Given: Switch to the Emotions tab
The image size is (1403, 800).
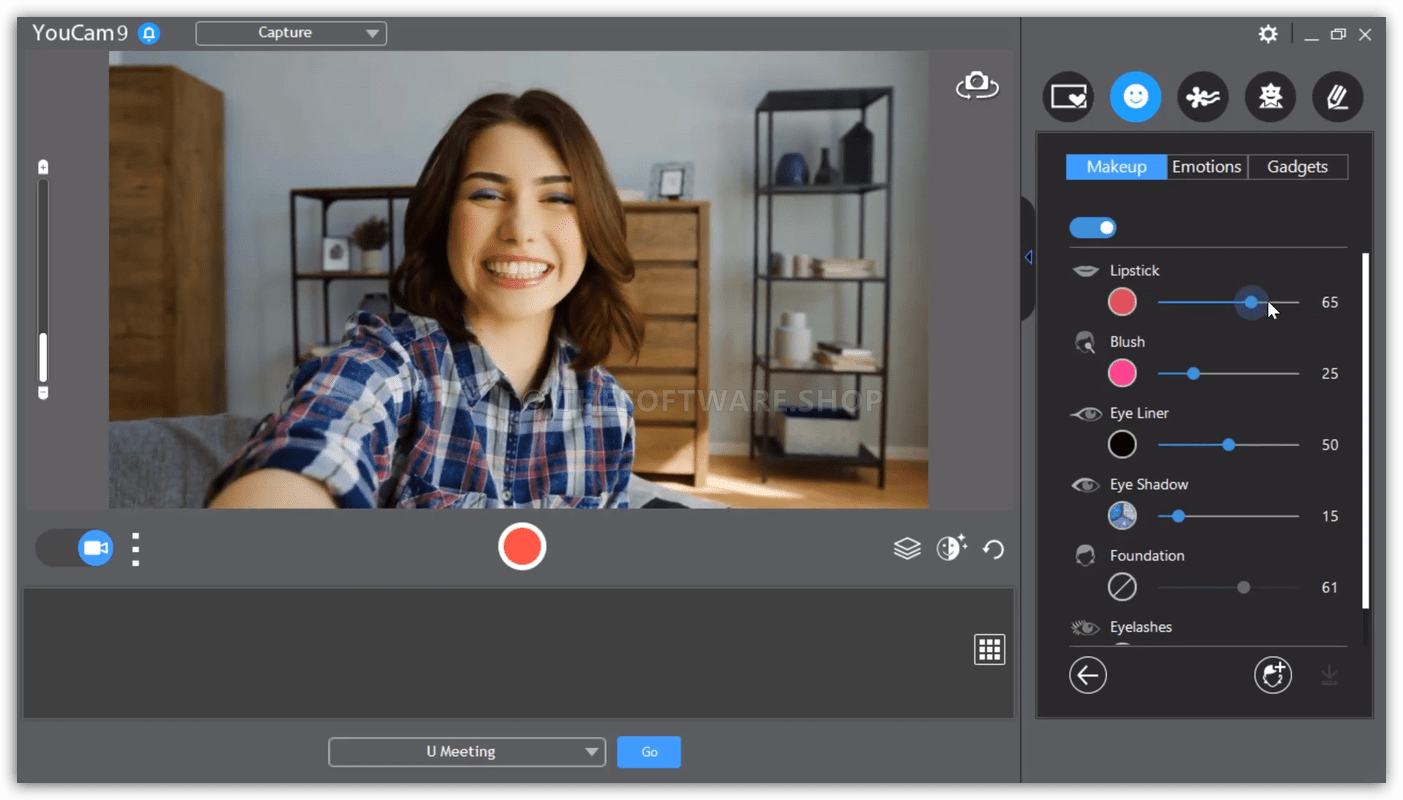Looking at the screenshot, I should click(x=1206, y=167).
